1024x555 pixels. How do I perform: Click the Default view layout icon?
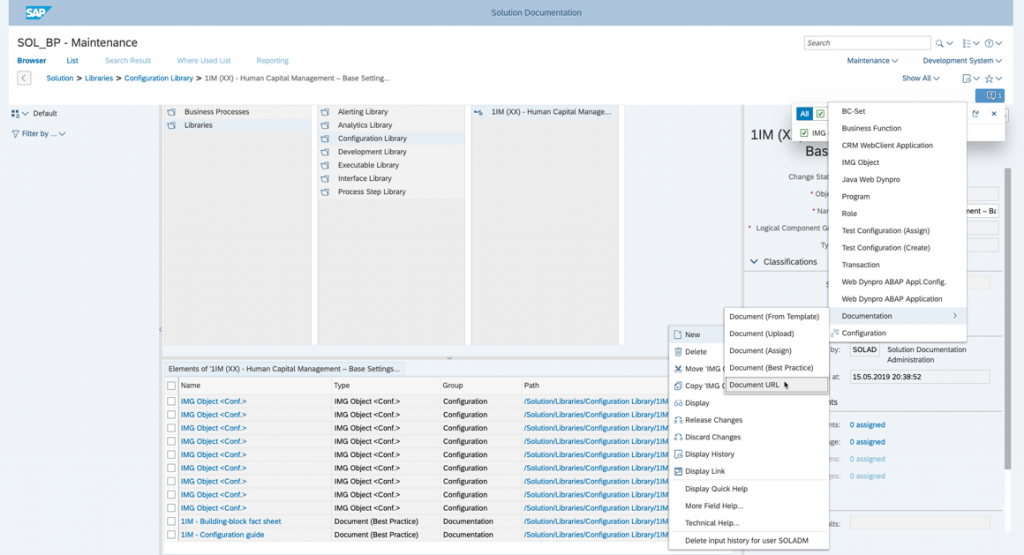point(15,114)
